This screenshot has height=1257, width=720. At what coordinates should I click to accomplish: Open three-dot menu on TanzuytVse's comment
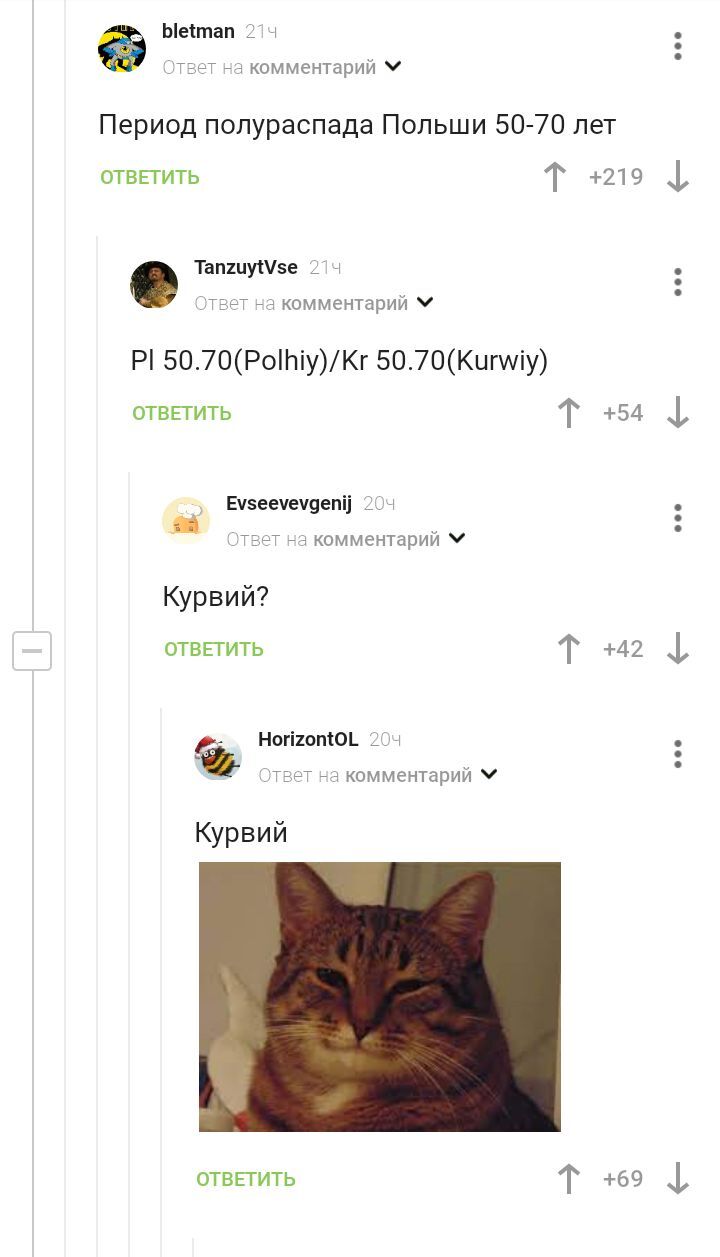[x=678, y=282]
